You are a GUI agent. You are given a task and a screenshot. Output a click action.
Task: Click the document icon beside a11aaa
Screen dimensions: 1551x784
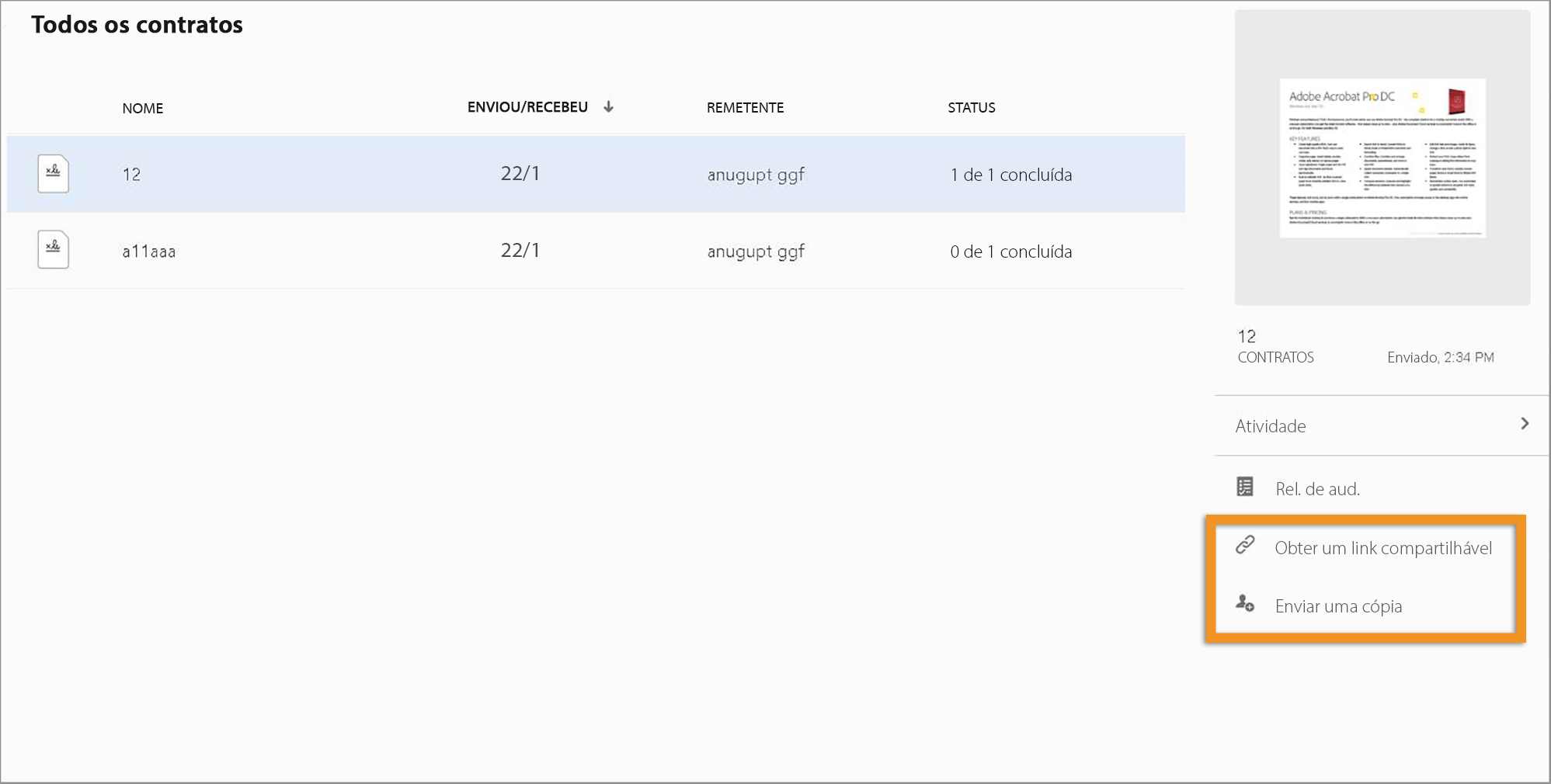pos(53,250)
